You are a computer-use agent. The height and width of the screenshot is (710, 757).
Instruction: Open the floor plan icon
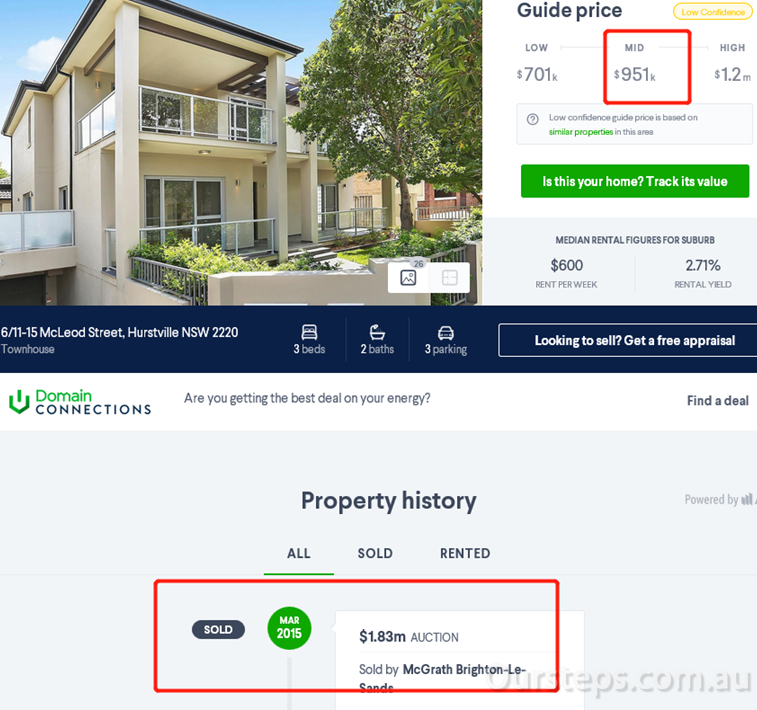click(x=449, y=278)
